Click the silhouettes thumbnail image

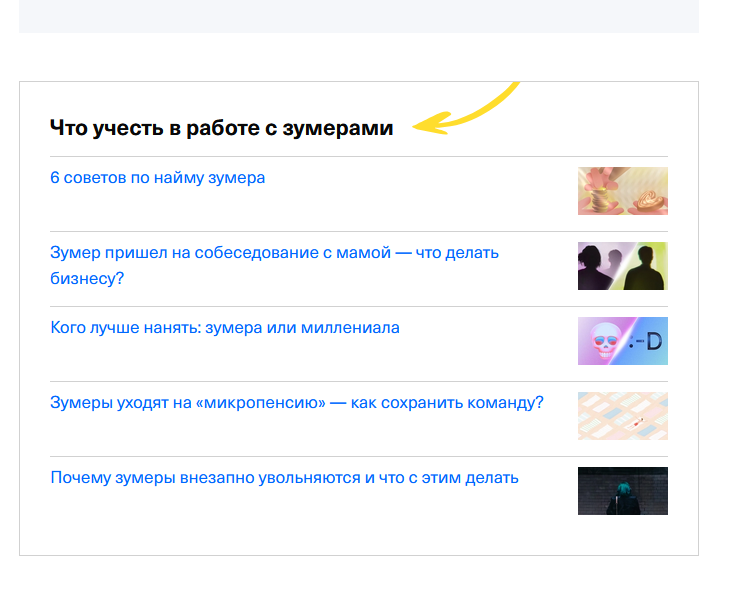[x=622, y=266]
